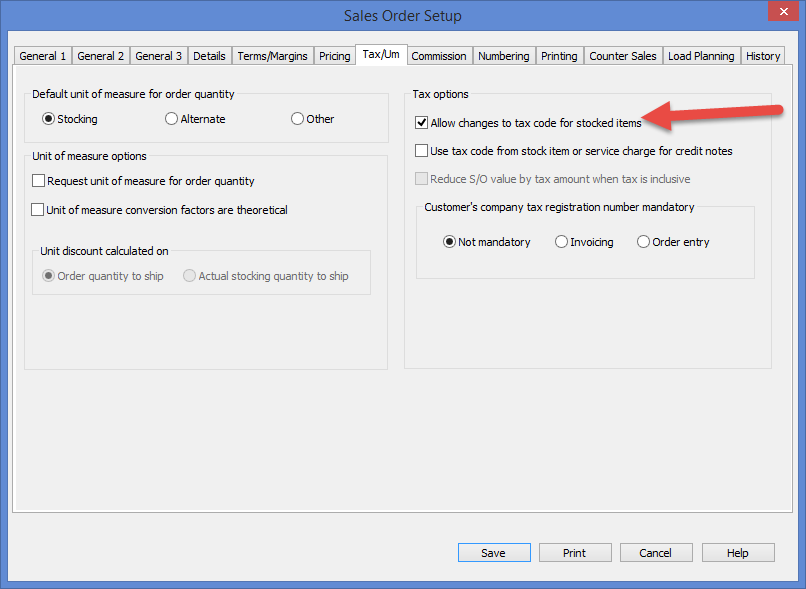Set tax registration to Invoicing
Screen dimensions: 806x589
click(562, 242)
